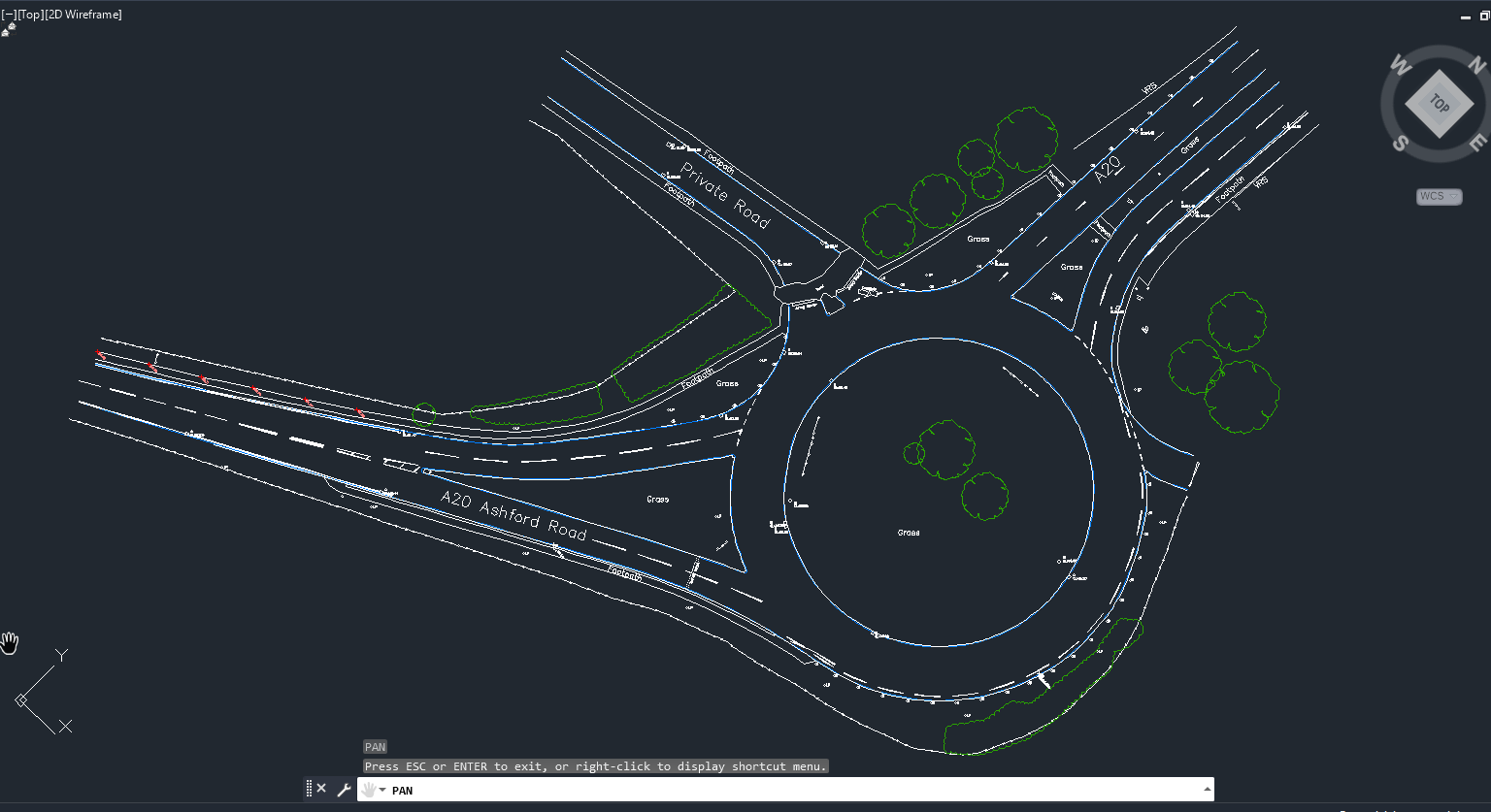Expand the WCS coordinate system dropdown

[x=1440, y=196]
